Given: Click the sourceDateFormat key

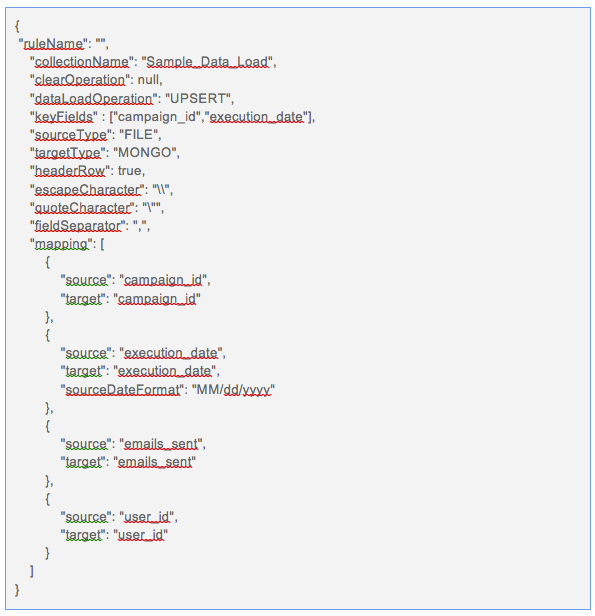Looking at the screenshot, I should pos(122,390).
